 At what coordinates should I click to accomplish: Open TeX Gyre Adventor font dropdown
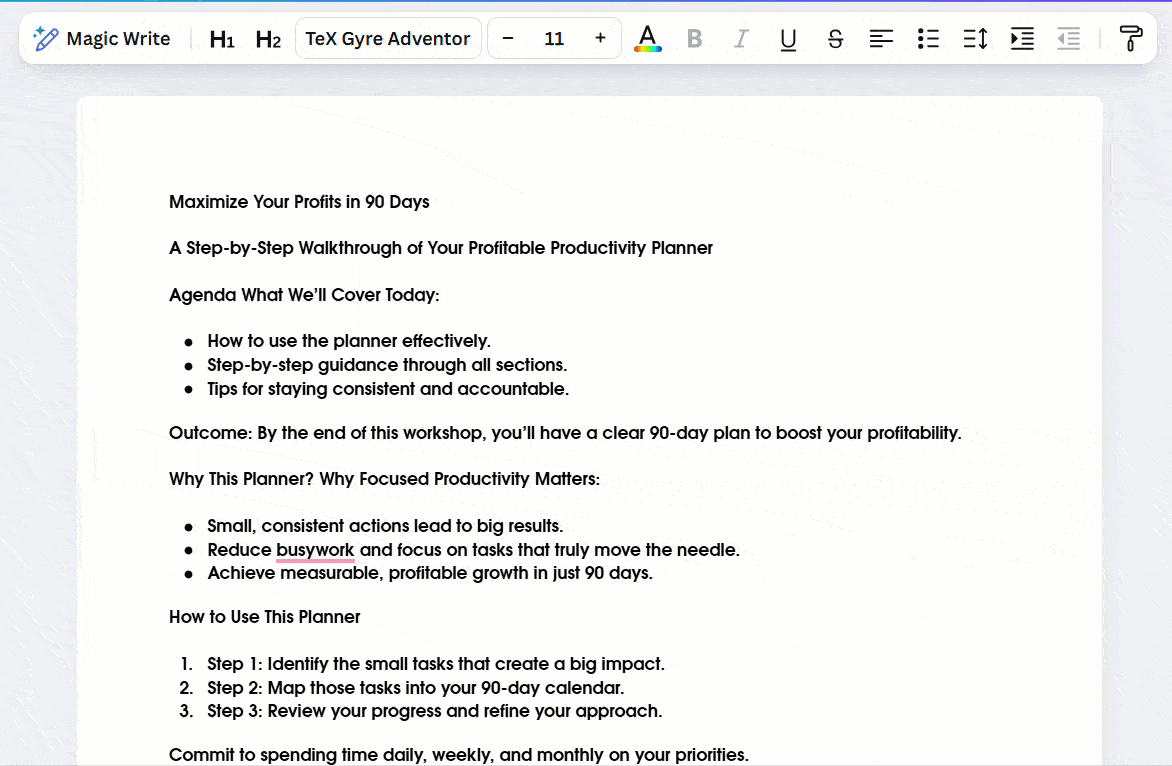pos(388,38)
